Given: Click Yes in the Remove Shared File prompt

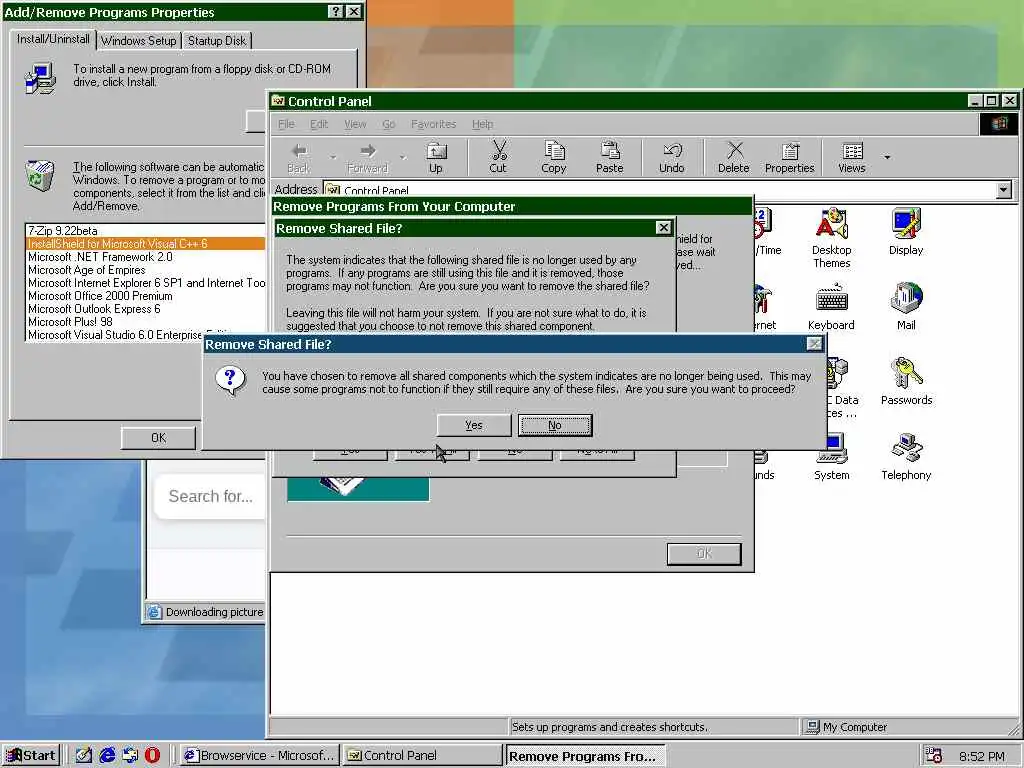Looking at the screenshot, I should pyautogui.click(x=473, y=425).
